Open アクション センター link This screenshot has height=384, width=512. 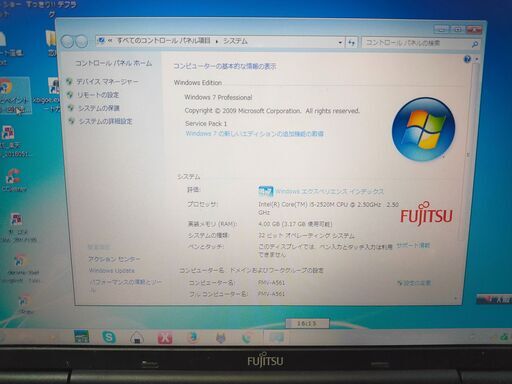(x=114, y=259)
